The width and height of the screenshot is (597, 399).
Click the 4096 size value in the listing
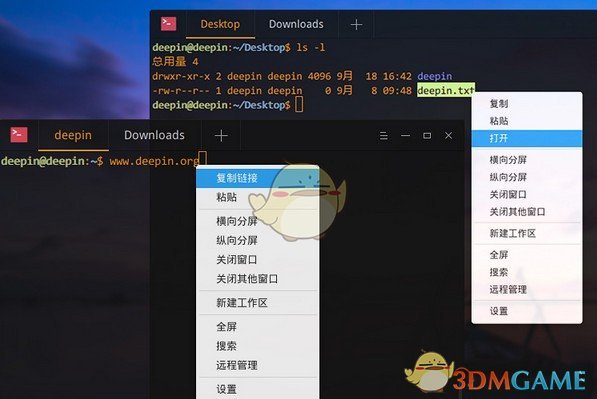[319, 76]
